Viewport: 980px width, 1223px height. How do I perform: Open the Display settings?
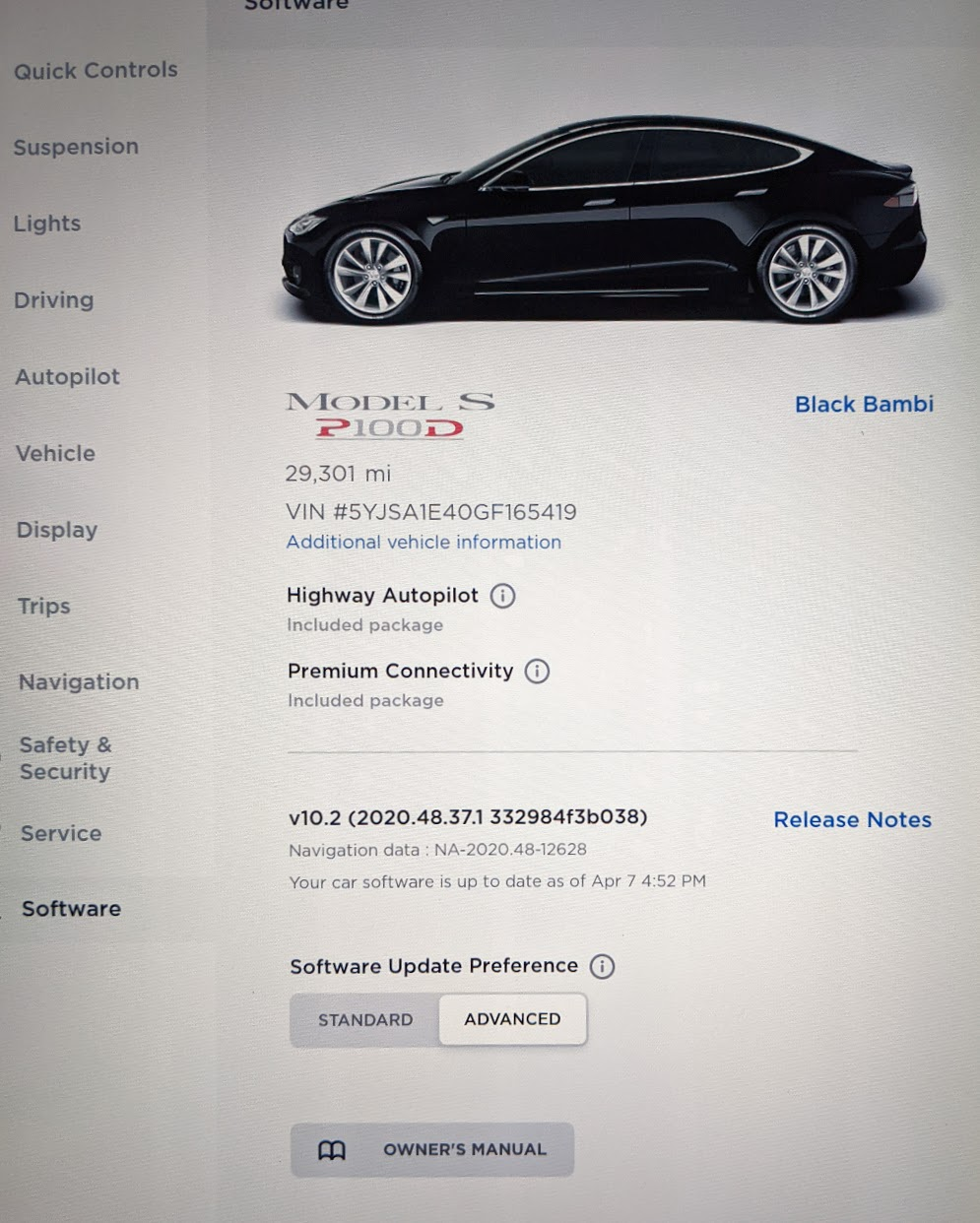pos(57,530)
